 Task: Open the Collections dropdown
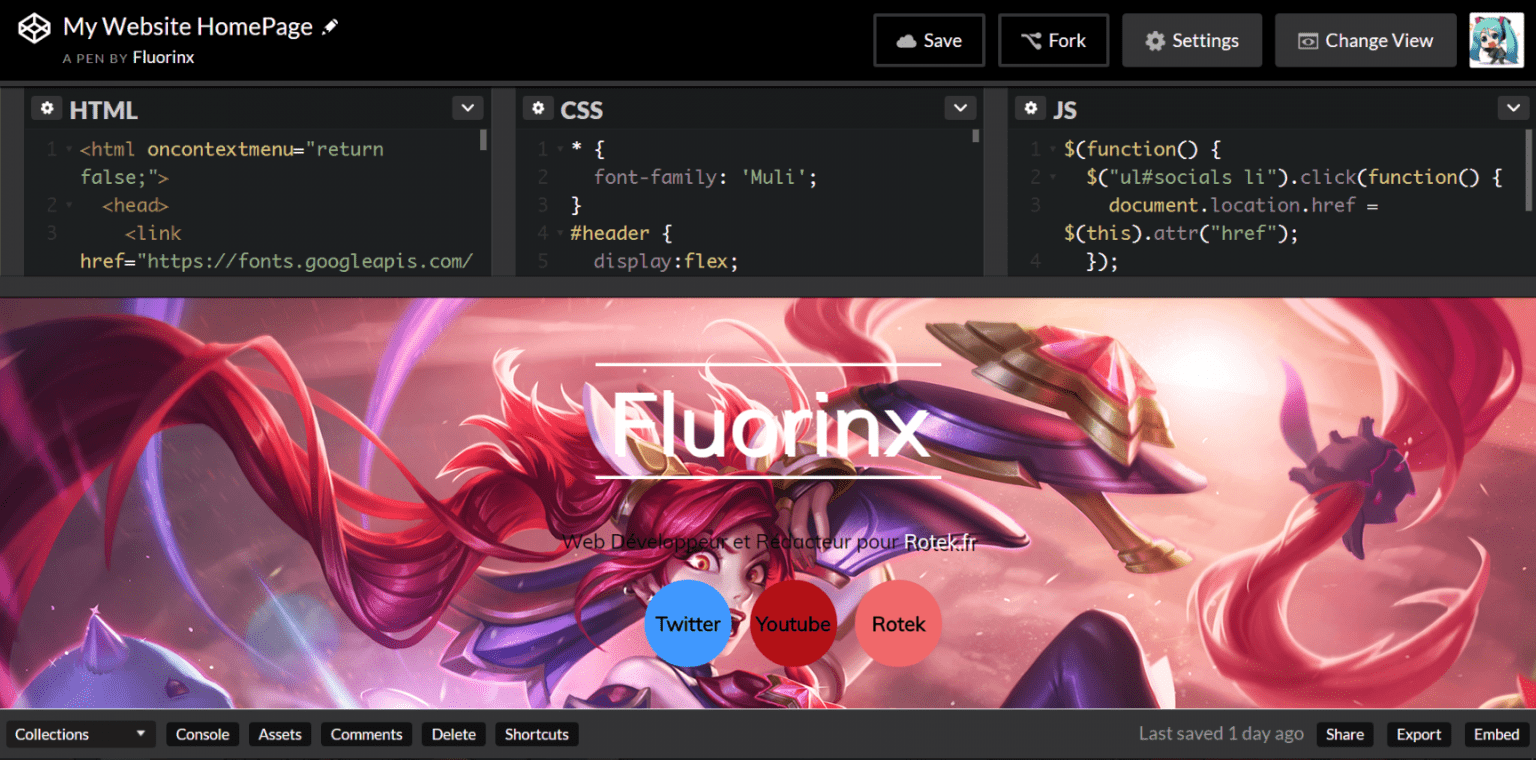80,734
